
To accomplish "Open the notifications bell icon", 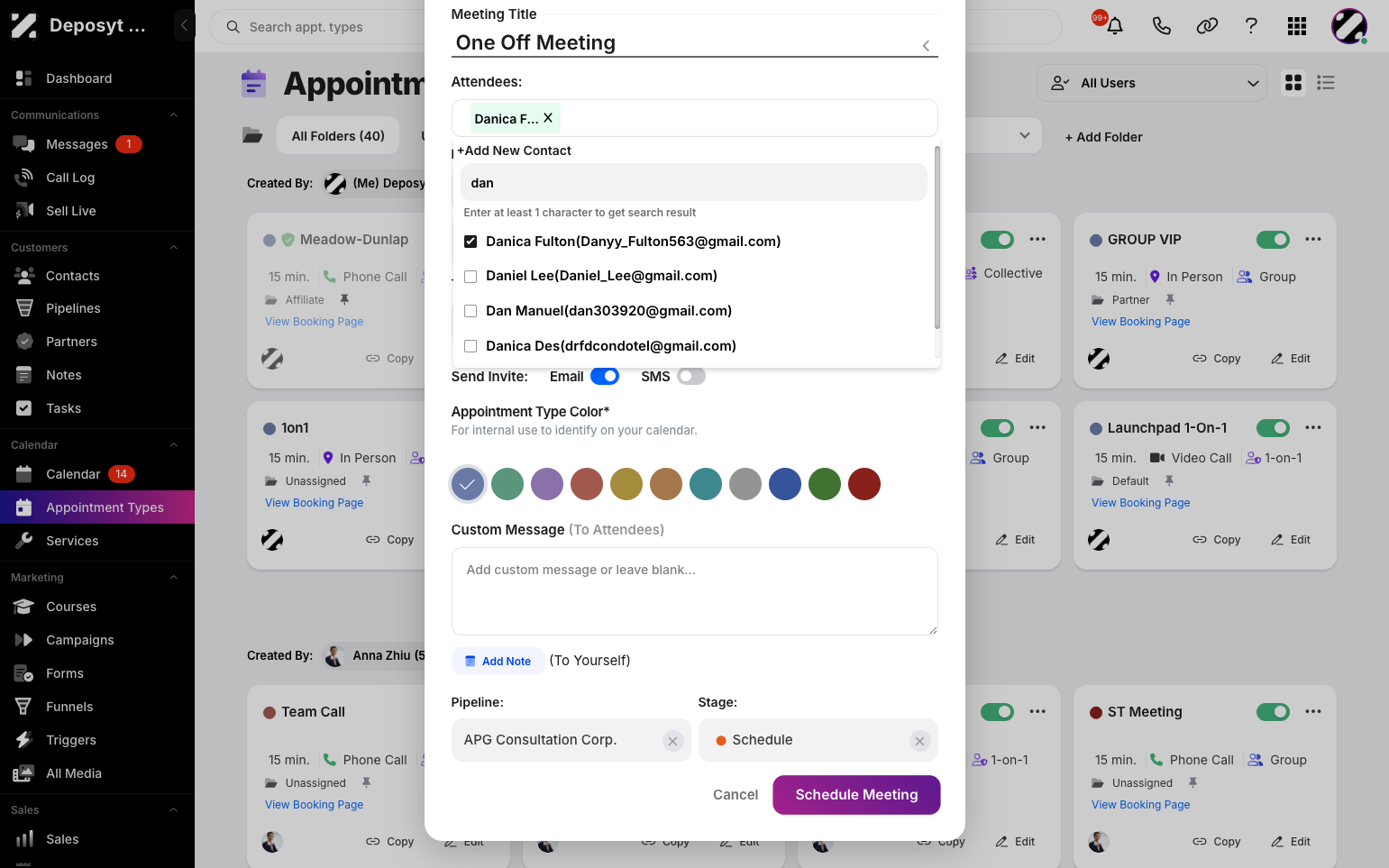I will point(1115,26).
